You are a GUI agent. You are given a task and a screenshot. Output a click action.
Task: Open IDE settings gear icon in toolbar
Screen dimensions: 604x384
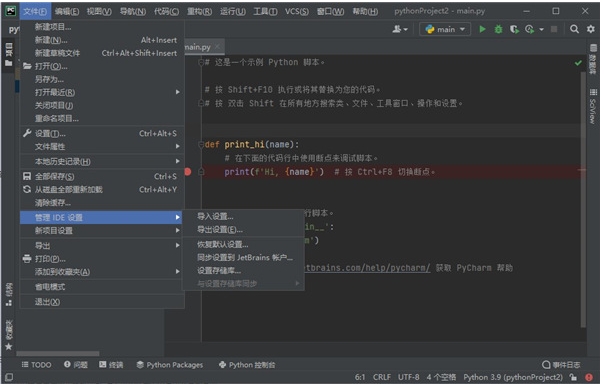click(x=591, y=29)
